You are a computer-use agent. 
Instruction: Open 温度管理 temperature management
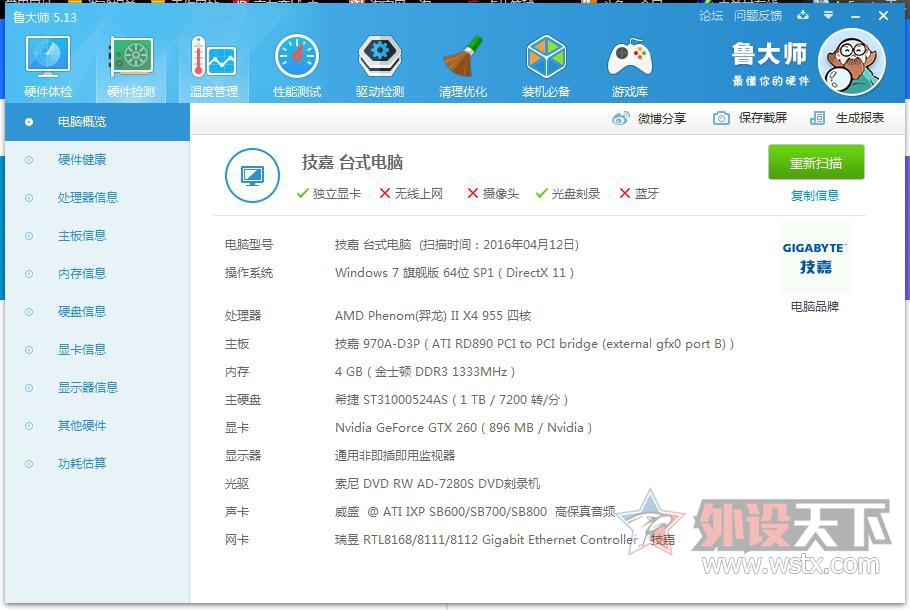click(214, 66)
